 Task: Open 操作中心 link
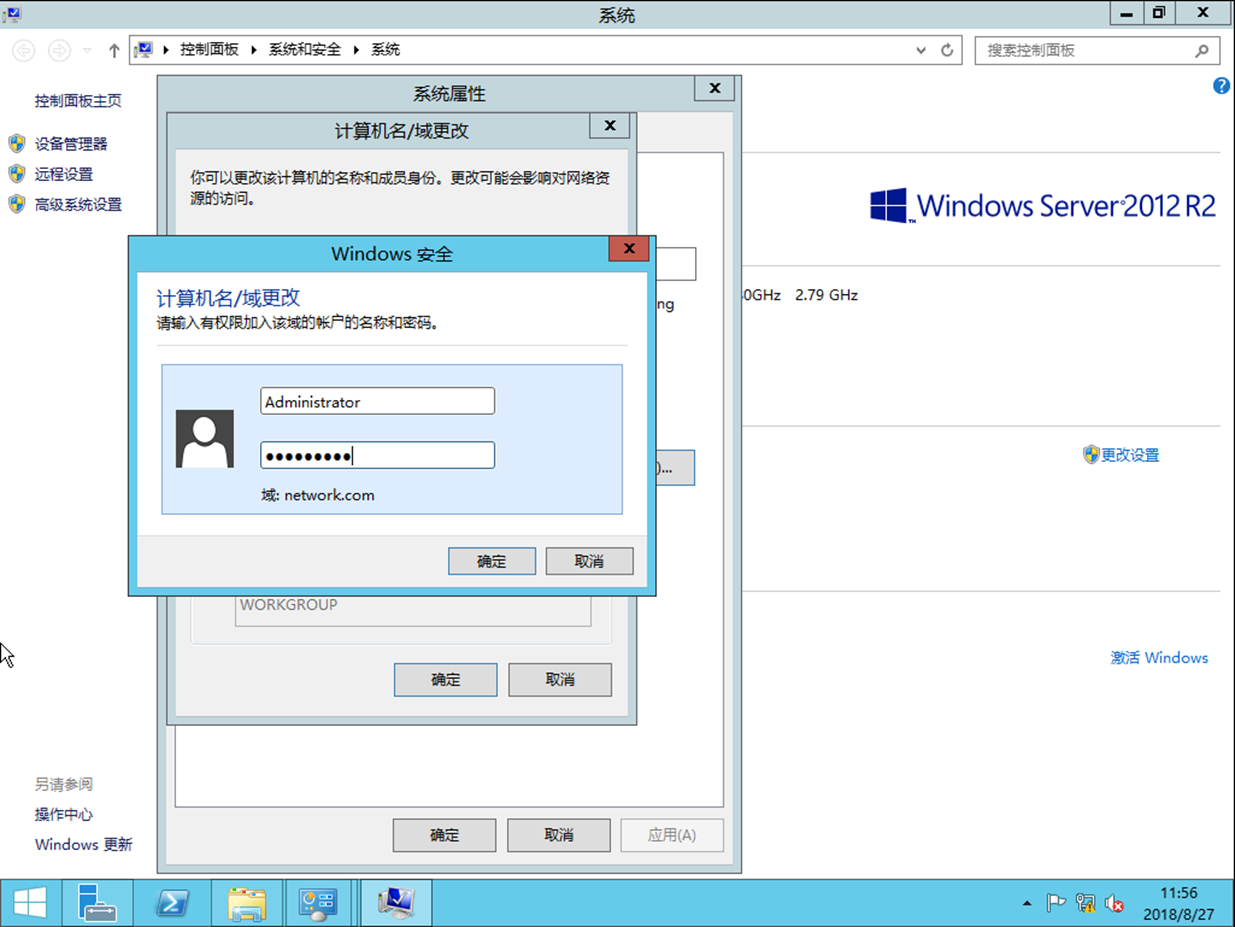coord(63,814)
